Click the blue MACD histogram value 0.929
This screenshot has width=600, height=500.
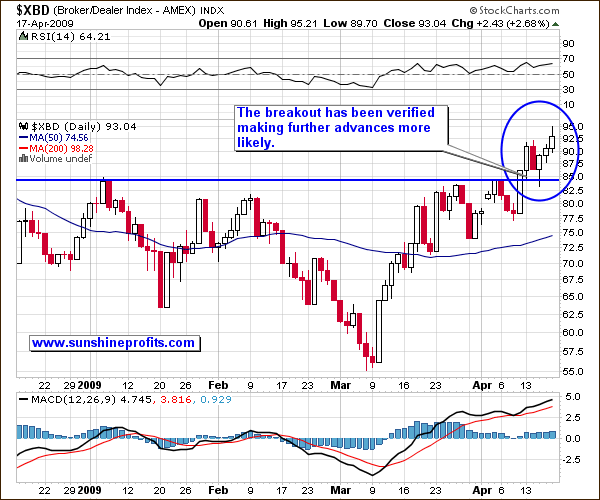pos(216,400)
